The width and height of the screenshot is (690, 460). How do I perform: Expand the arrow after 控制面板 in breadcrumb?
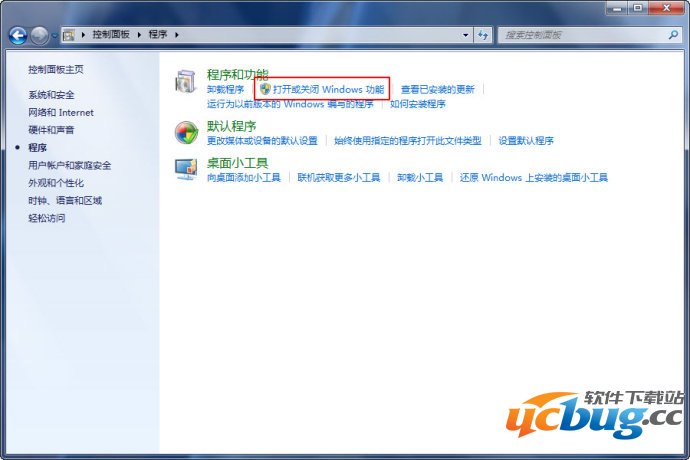[140, 34]
